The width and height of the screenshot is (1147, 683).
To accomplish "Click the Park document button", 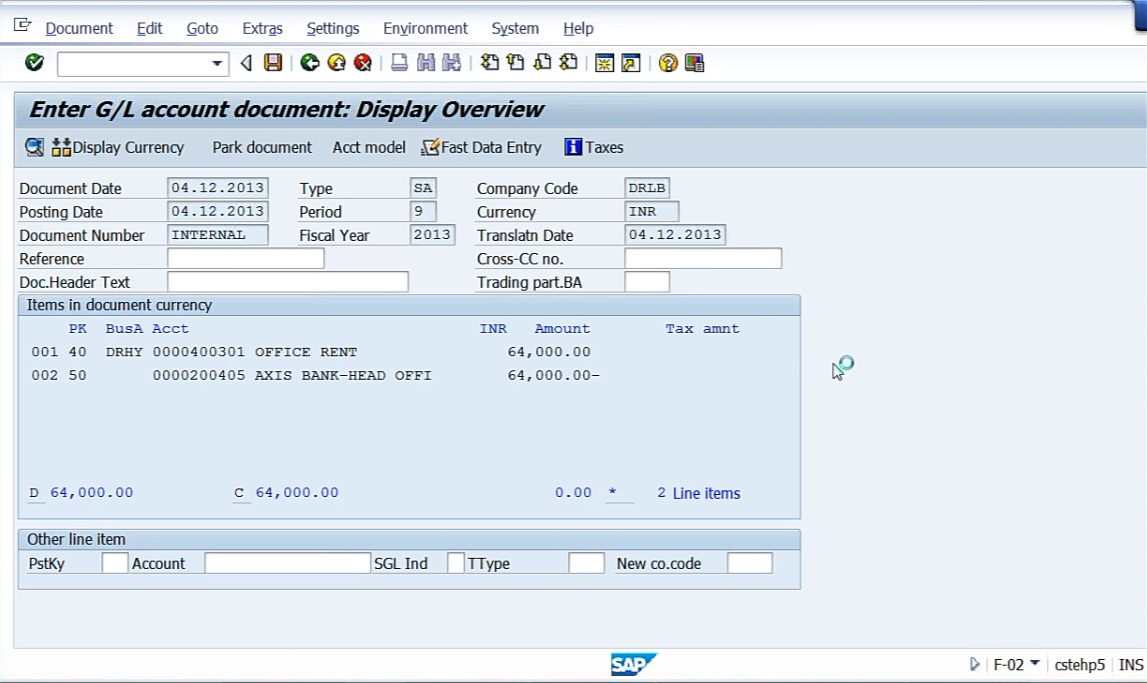I will point(262,148).
